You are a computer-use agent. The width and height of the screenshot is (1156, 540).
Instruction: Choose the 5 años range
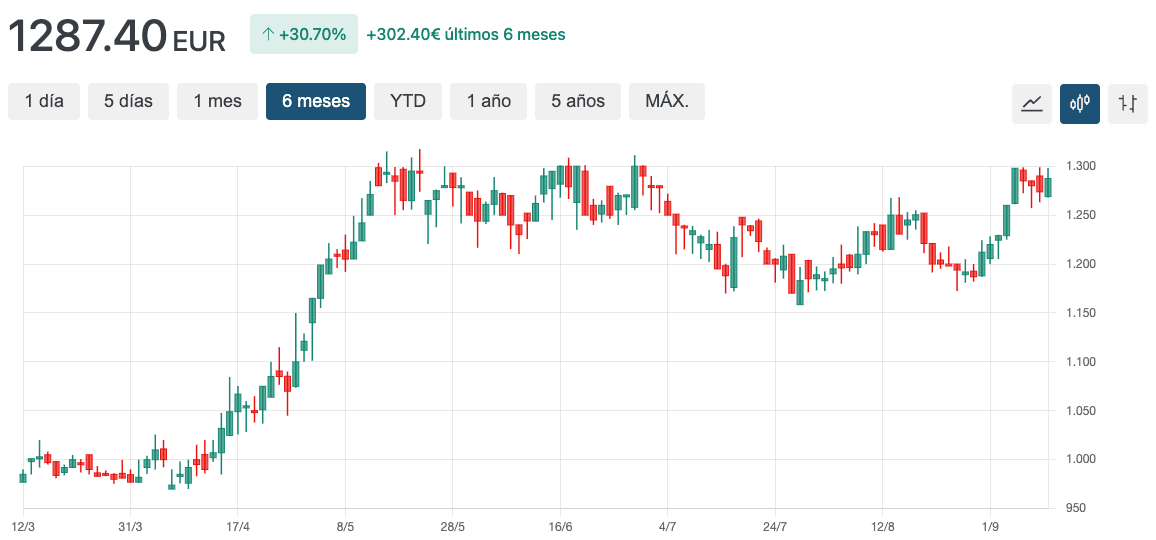point(578,101)
